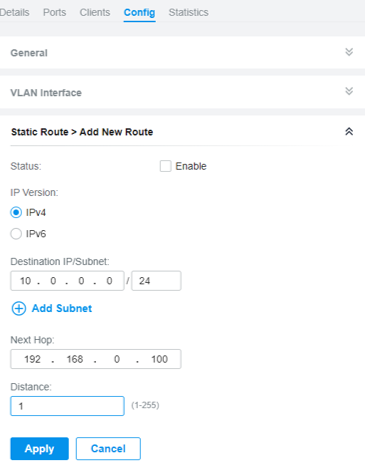Click the subnet mask field showing 24
This screenshot has width=365, height=474.
click(156, 281)
